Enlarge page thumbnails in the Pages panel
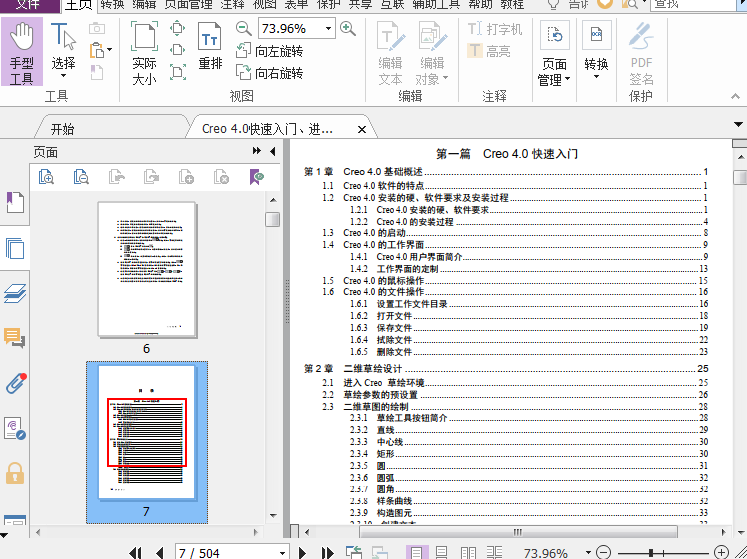Image resolution: width=747 pixels, height=559 pixels. click(46, 177)
